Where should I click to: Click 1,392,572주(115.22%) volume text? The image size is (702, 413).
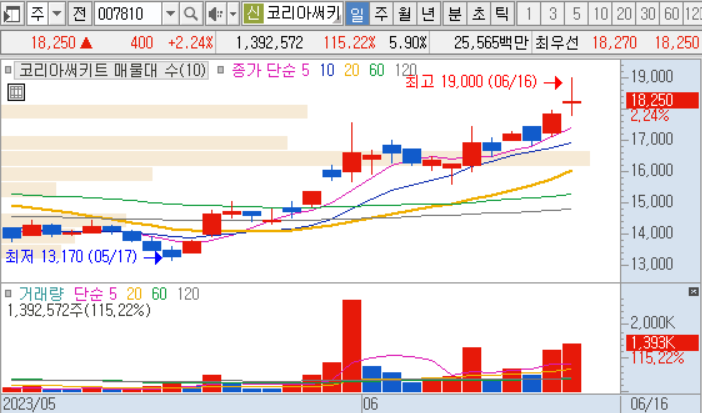click(x=79, y=310)
